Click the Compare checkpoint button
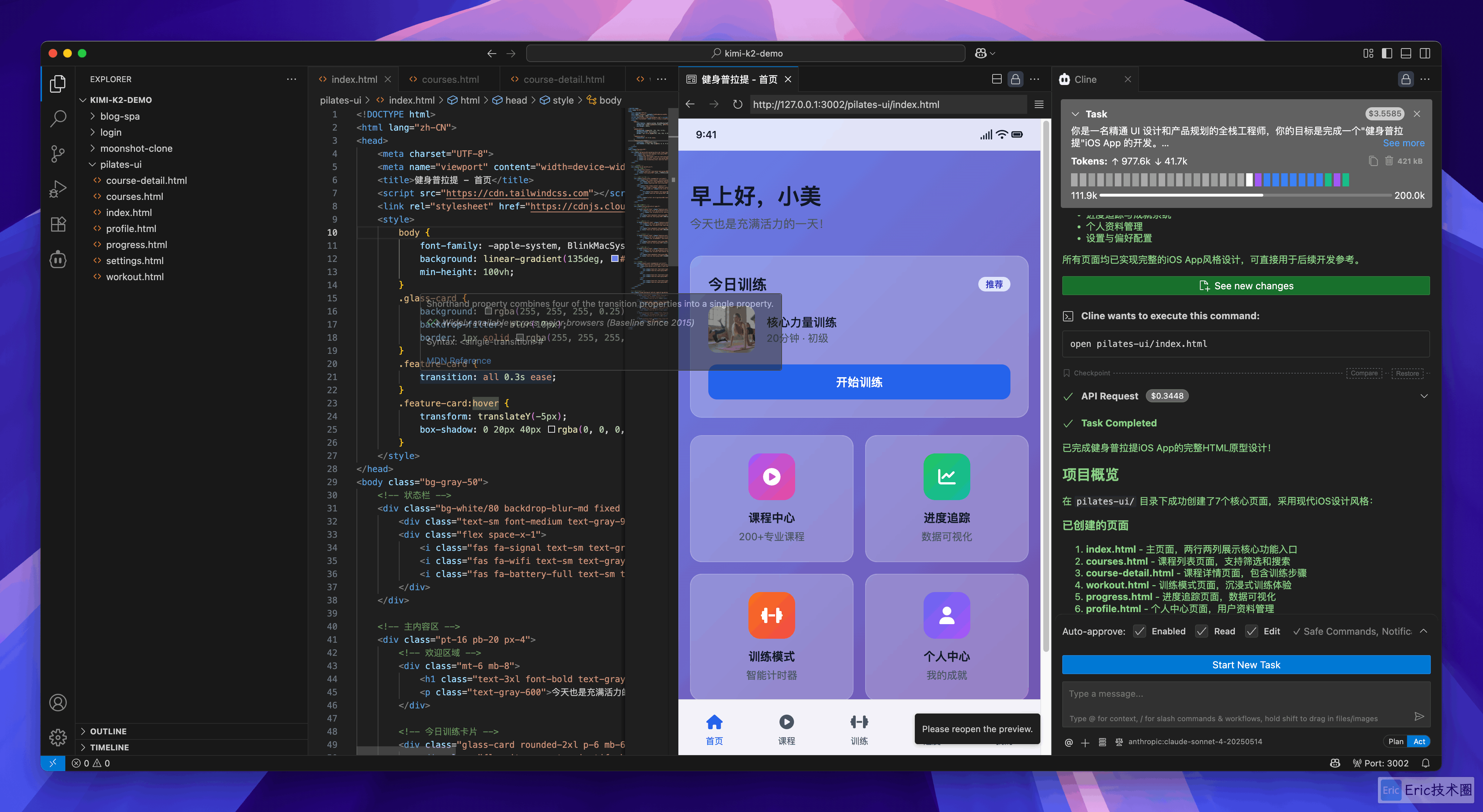The width and height of the screenshot is (1483, 812). (1364, 373)
